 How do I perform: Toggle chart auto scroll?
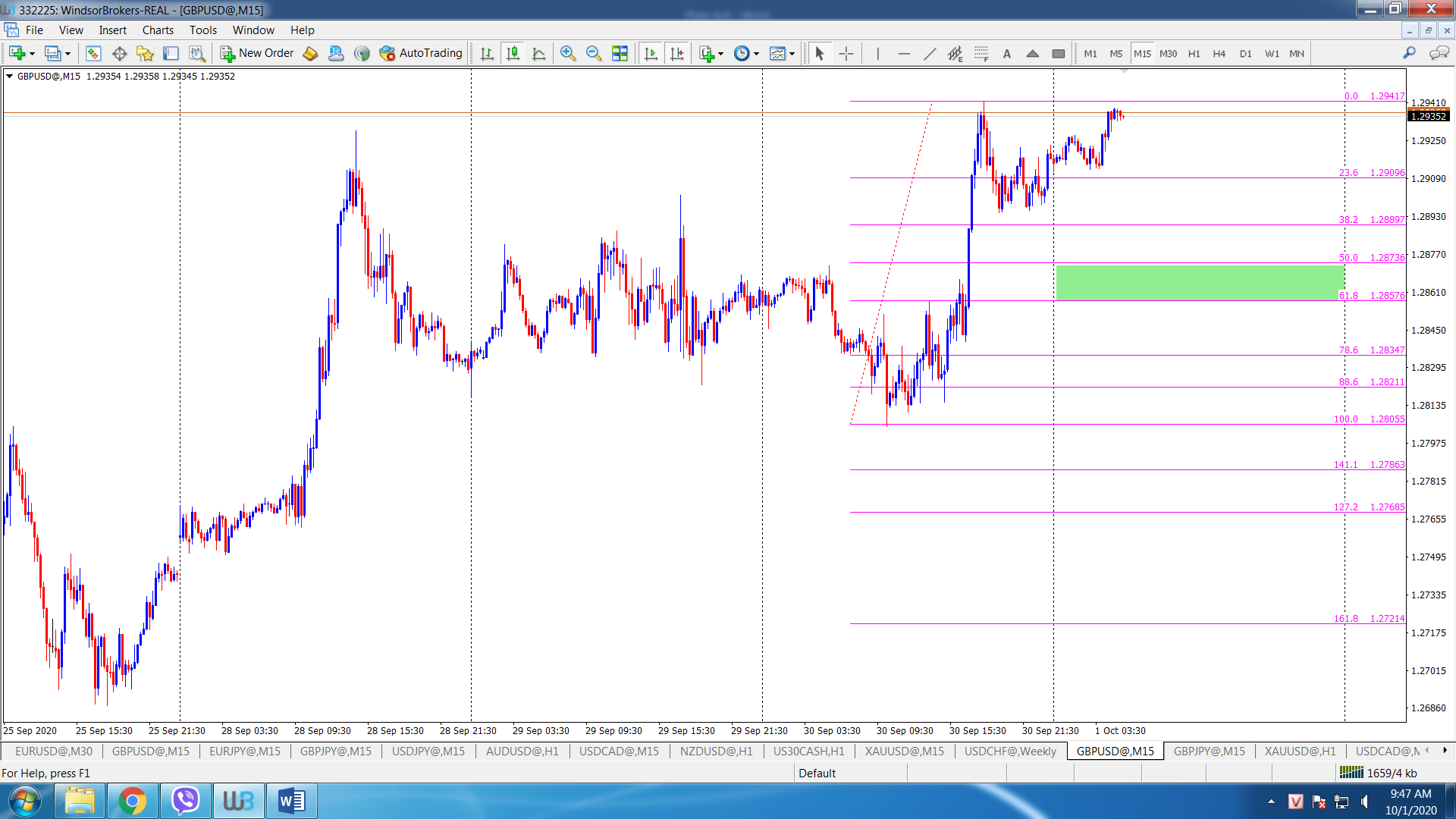pyautogui.click(x=650, y=53)
